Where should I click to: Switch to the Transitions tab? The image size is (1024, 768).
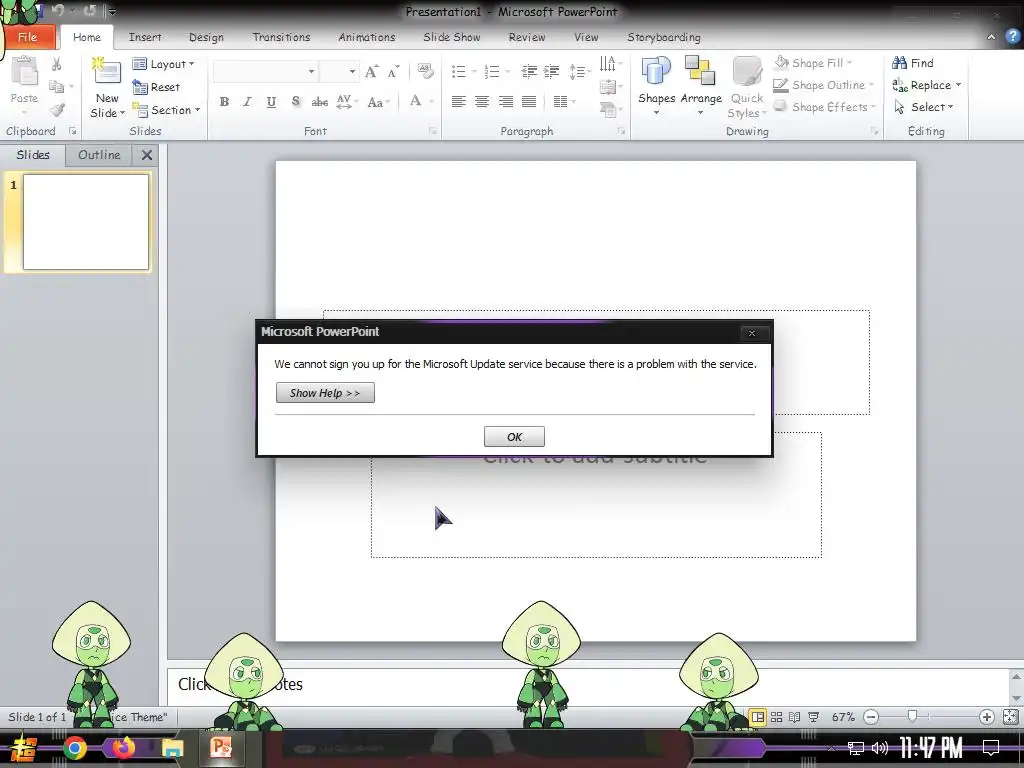(281, 37)
